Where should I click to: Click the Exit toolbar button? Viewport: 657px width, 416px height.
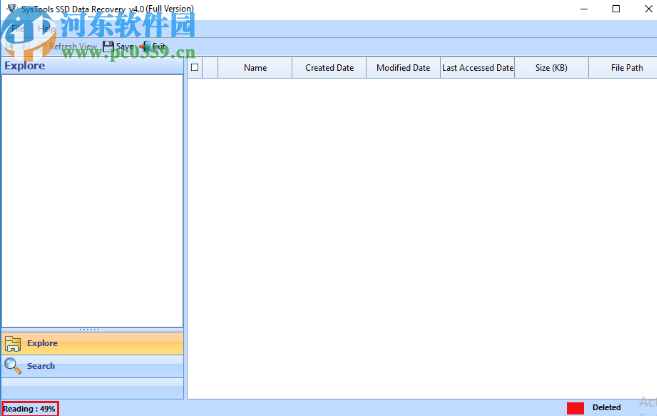click(x=154, y=46)
